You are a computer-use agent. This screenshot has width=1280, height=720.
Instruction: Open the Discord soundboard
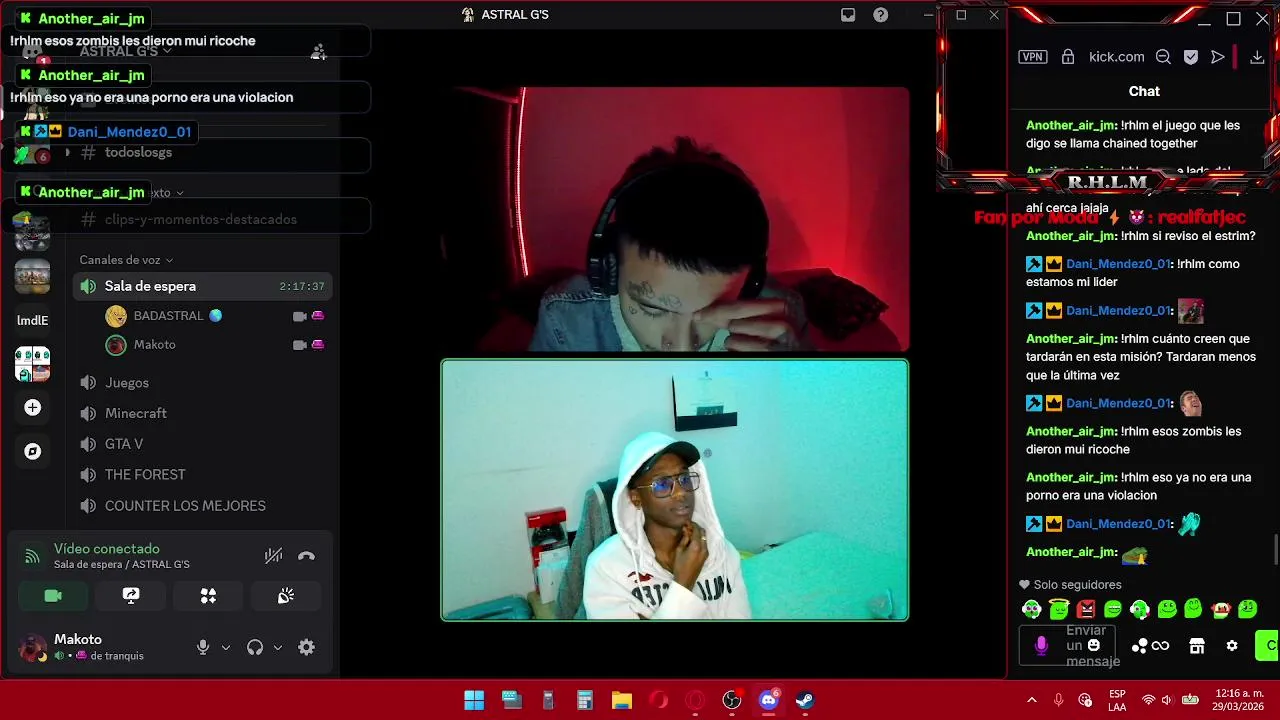pyautogui.click(x=286, y=596)
